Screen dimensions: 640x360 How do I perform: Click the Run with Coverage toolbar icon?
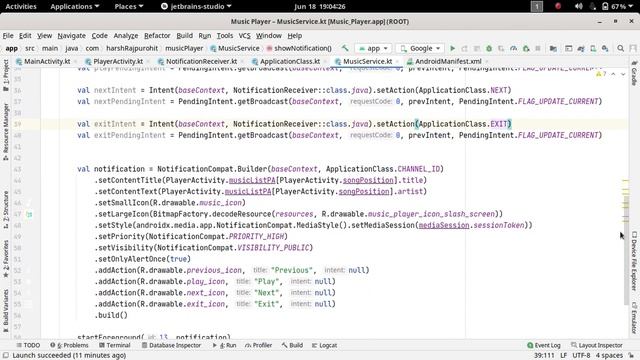pos(501,48)
